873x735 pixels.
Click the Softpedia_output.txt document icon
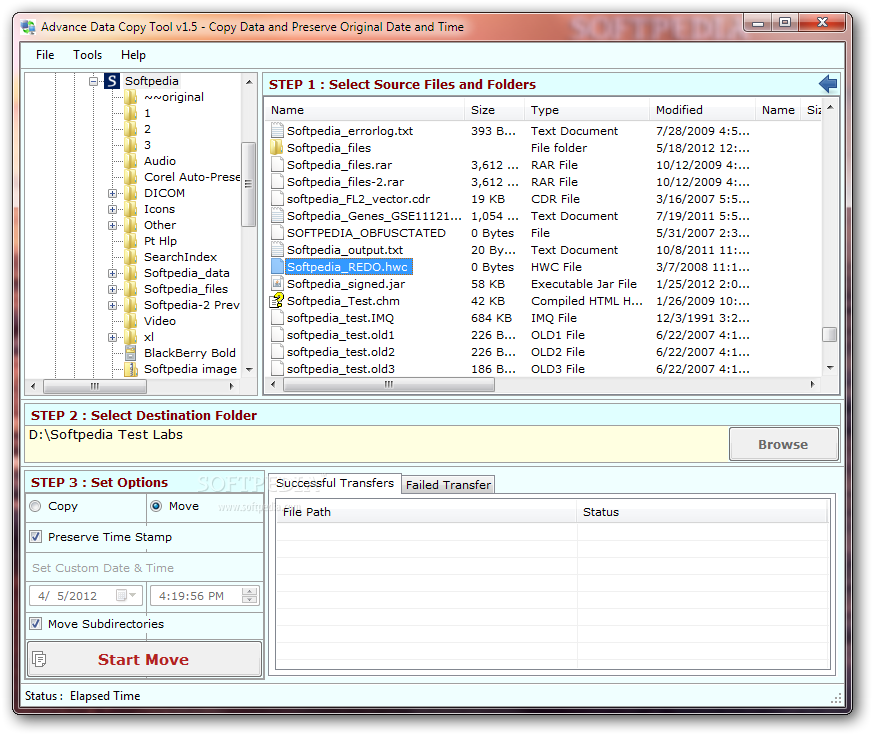(x=277, y=250)
